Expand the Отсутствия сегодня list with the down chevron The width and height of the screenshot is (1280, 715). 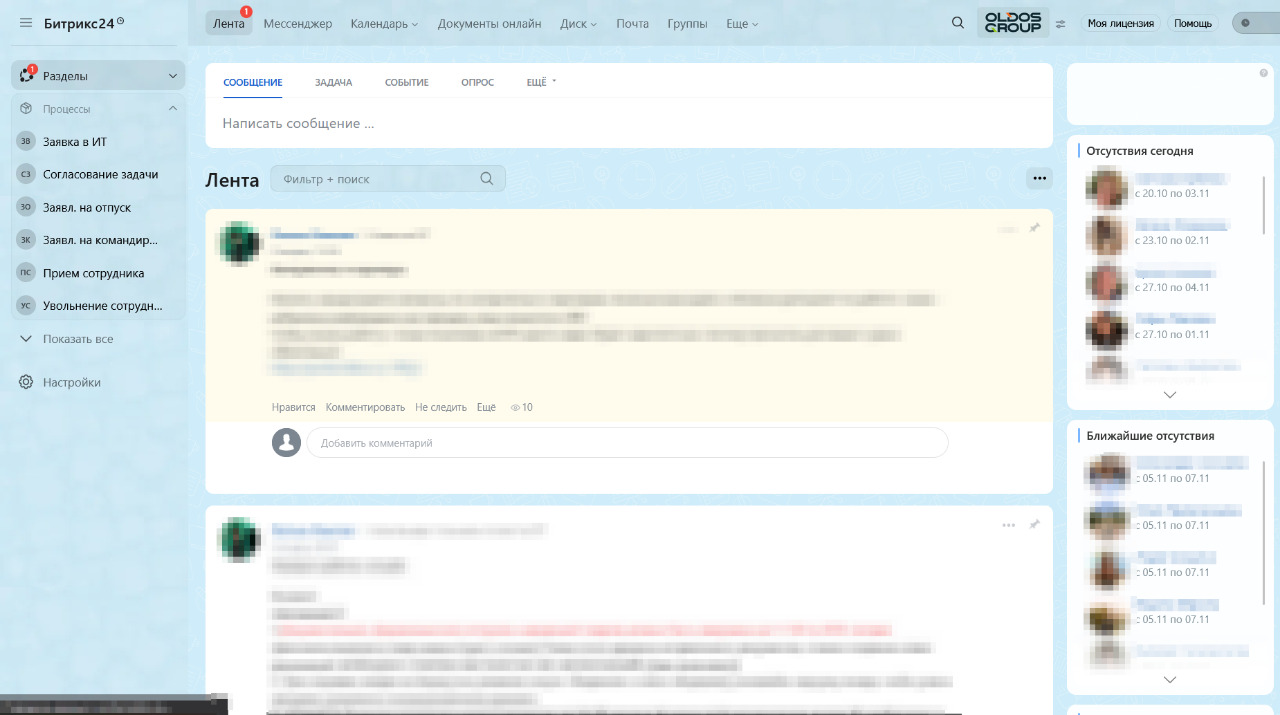pos(1170,395)
